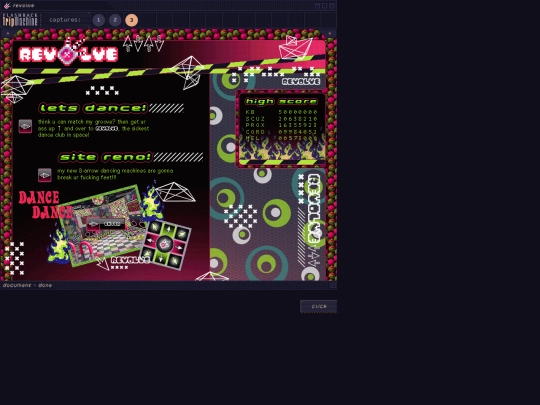
Task: Close the revolve window
Action: (x=332, y=6)
